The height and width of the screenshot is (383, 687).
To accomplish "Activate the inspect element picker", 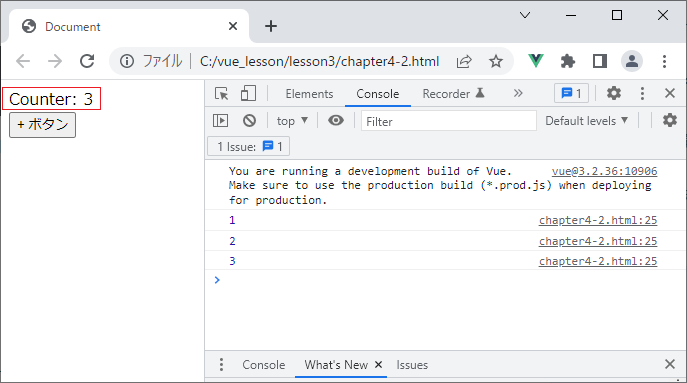I will tap(222, 93).
